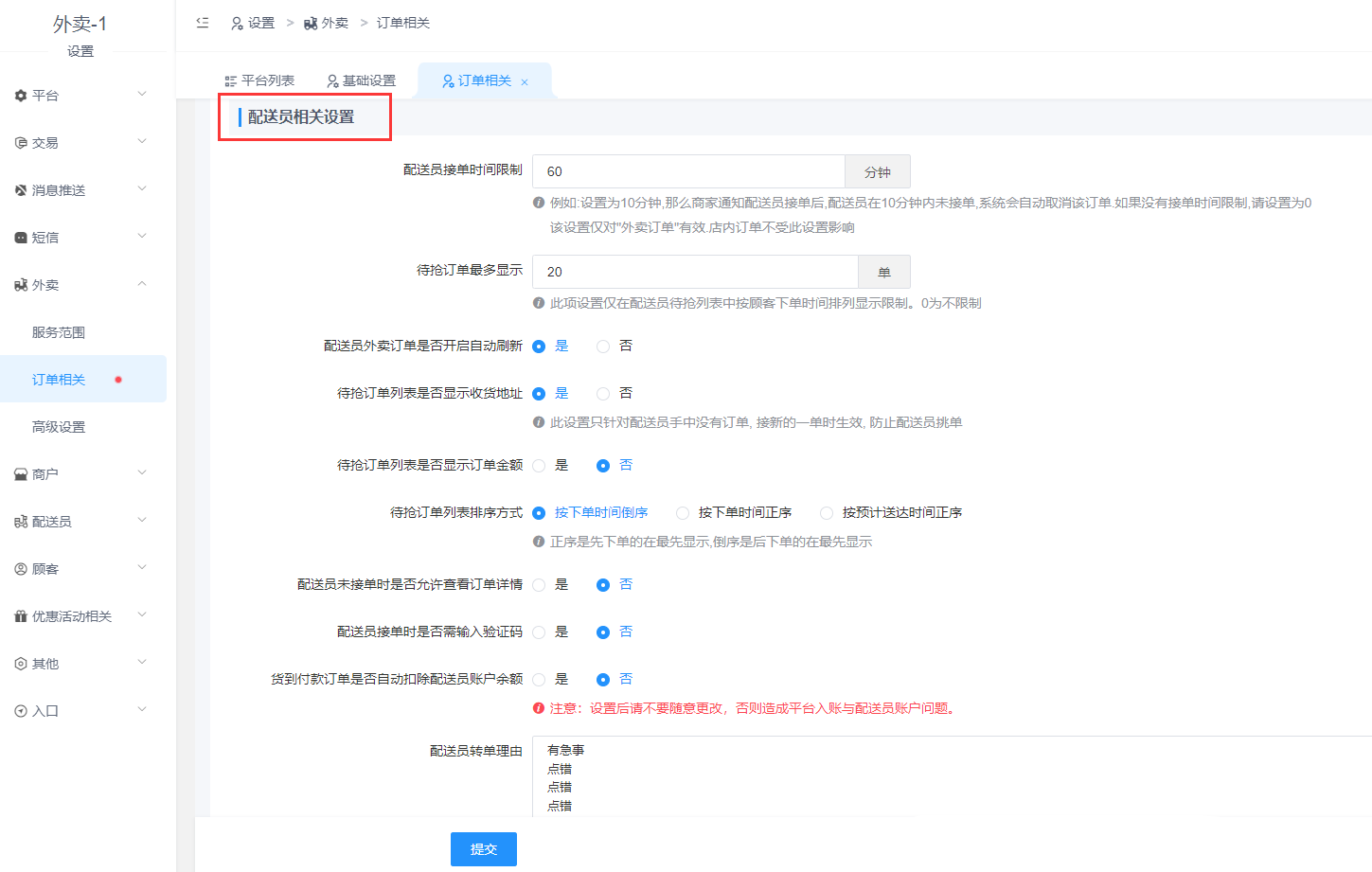
Task: Click red warning icon beside 注意 message
Action: click(539, 708)
